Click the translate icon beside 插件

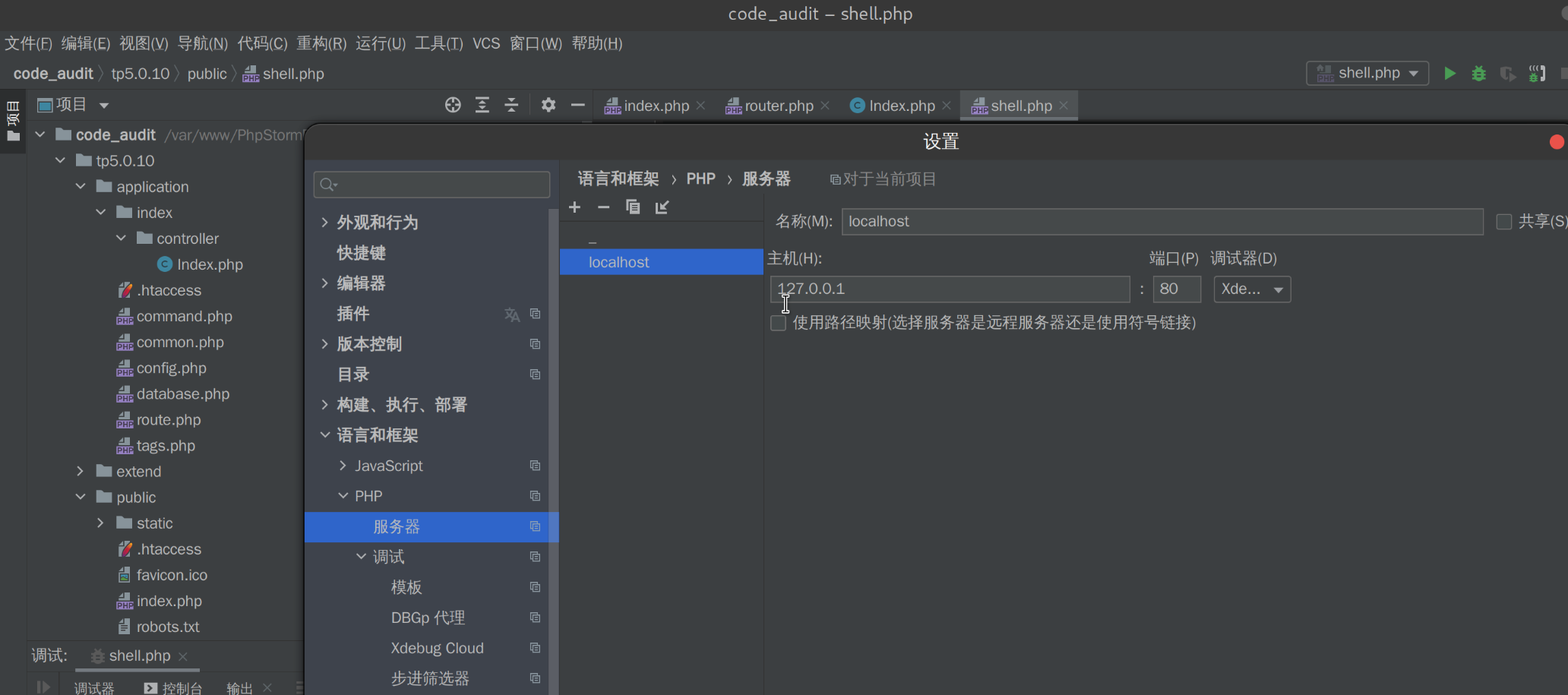click(x=512, y=314)
